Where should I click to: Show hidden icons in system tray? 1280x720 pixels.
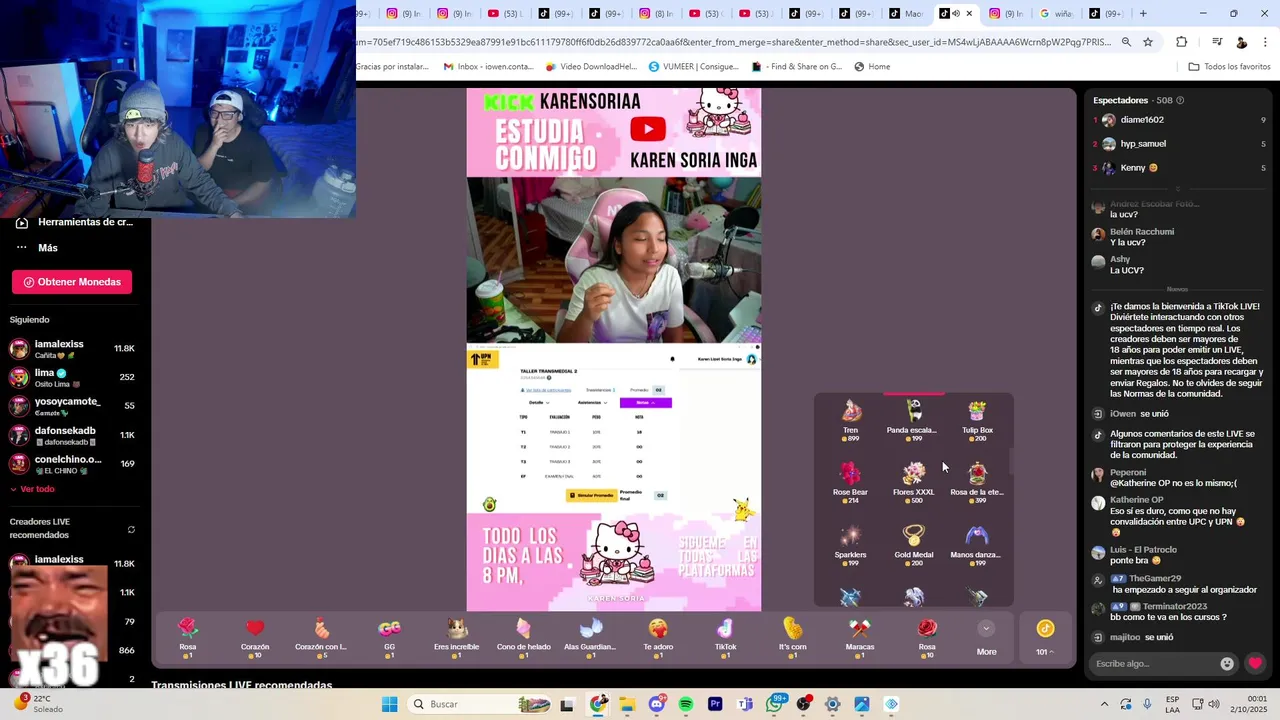click(1104, 704)
